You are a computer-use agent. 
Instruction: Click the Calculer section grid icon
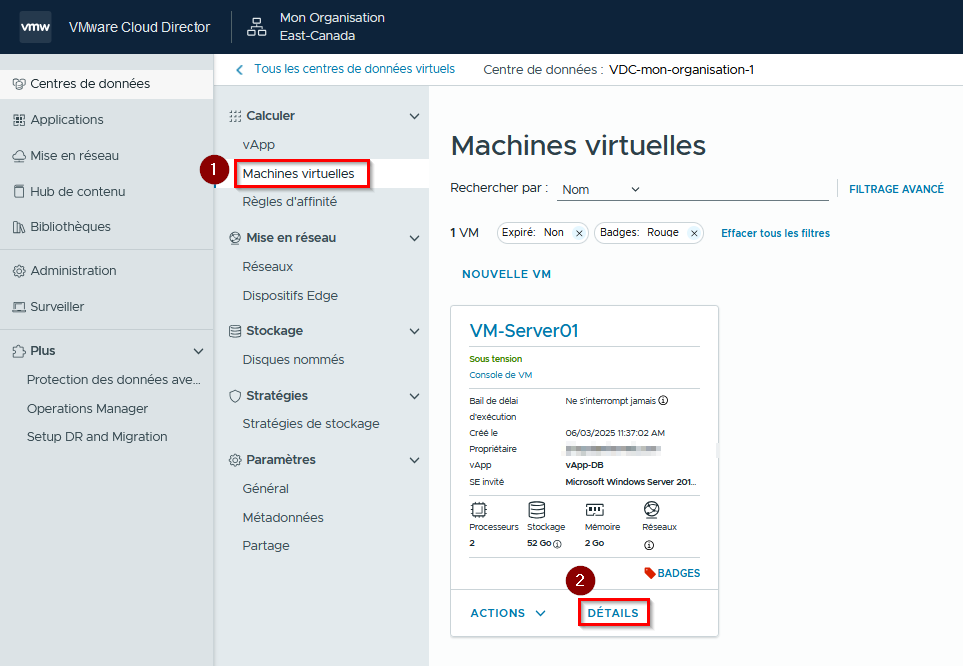pos(235,116)
